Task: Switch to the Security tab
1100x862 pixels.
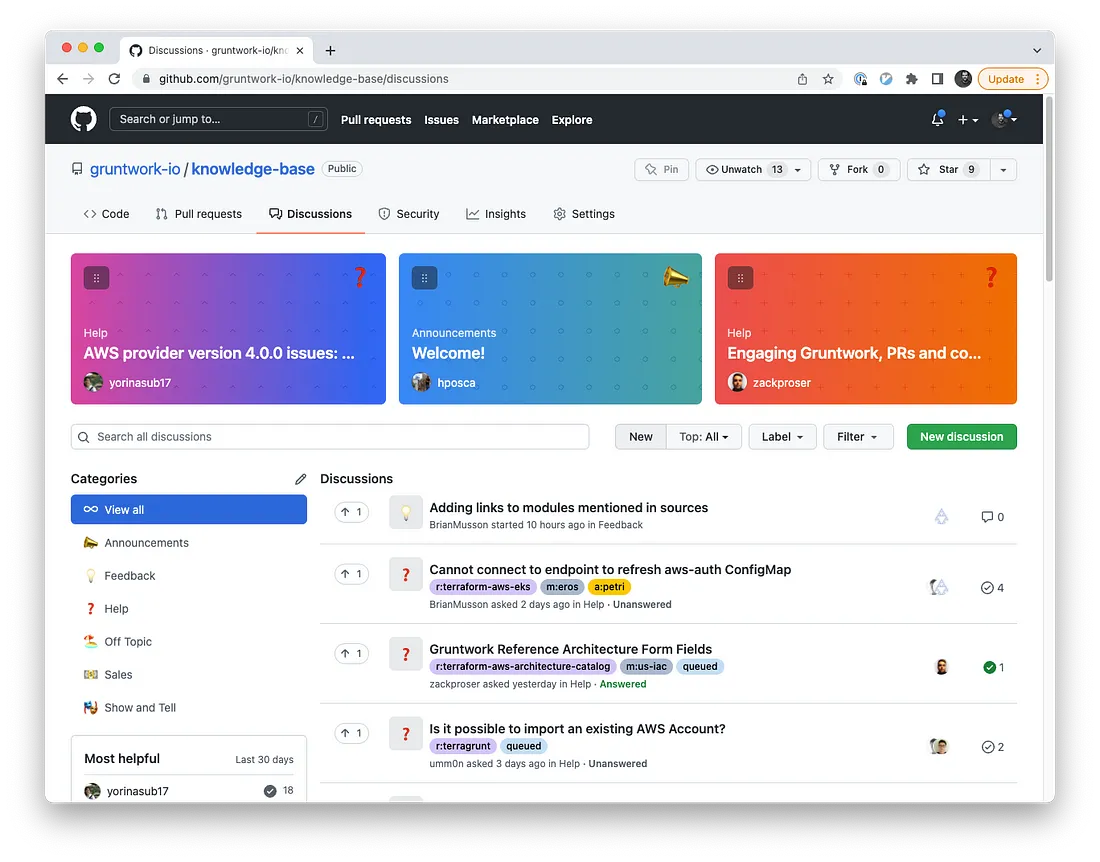Action: coord(408,214)
